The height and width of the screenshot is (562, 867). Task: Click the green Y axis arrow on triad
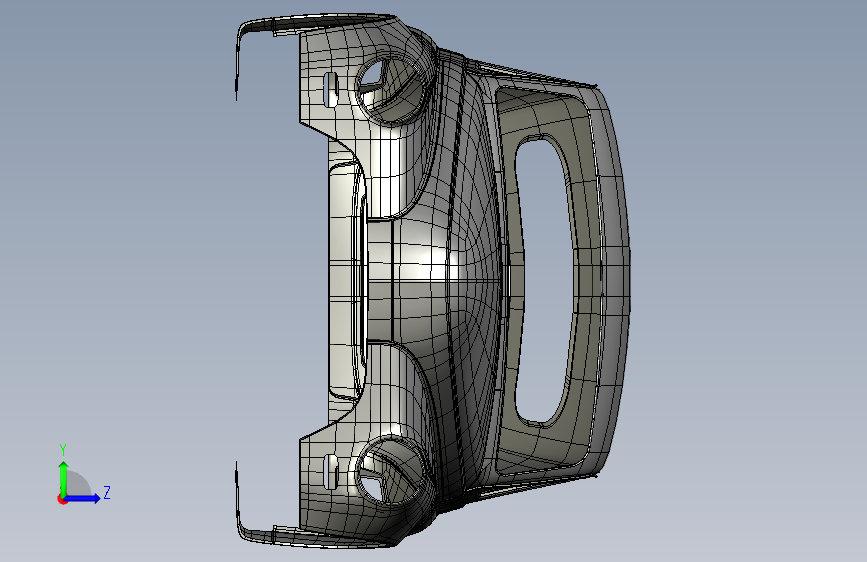pyautogui.click(x=64, y=478)
